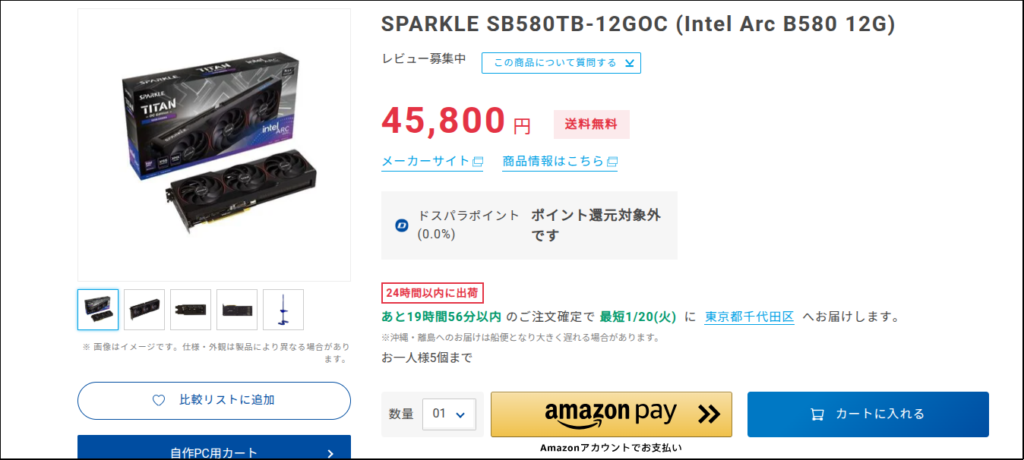
Task: Select the first box-and-card thumbnail
Action: (x=98, y=310)
